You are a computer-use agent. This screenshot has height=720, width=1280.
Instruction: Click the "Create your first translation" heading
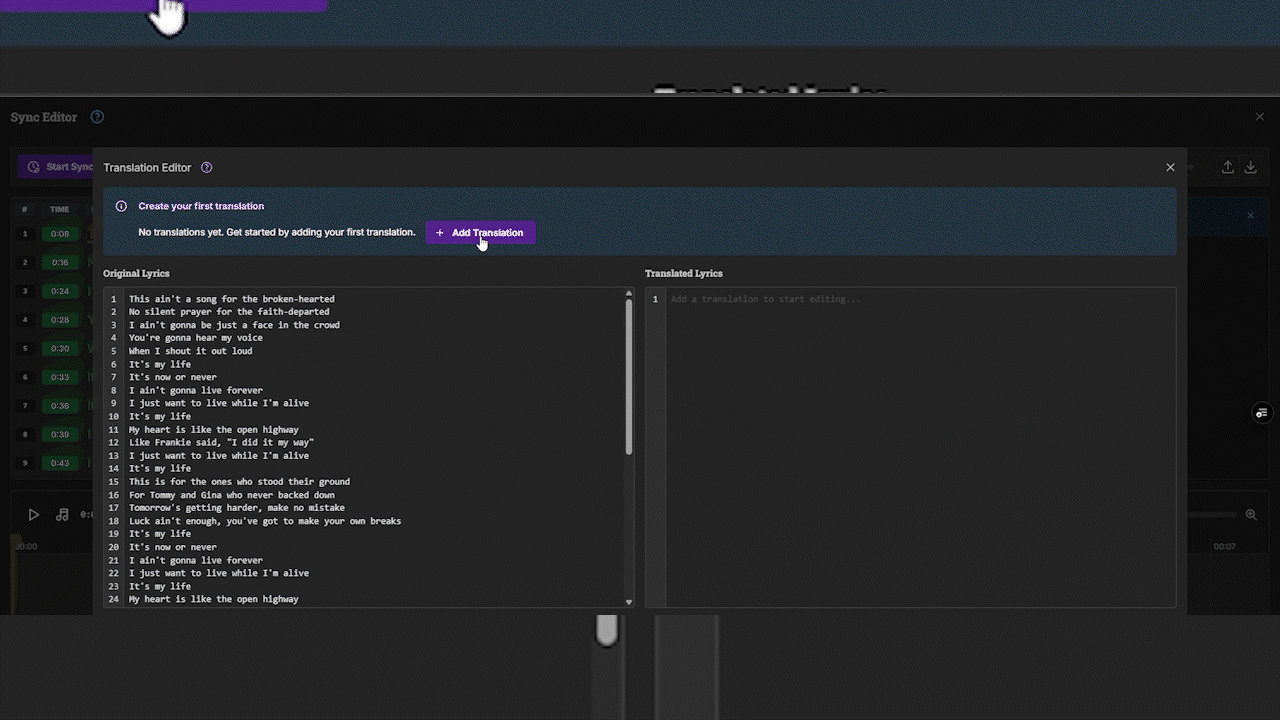tap(201, 206)
